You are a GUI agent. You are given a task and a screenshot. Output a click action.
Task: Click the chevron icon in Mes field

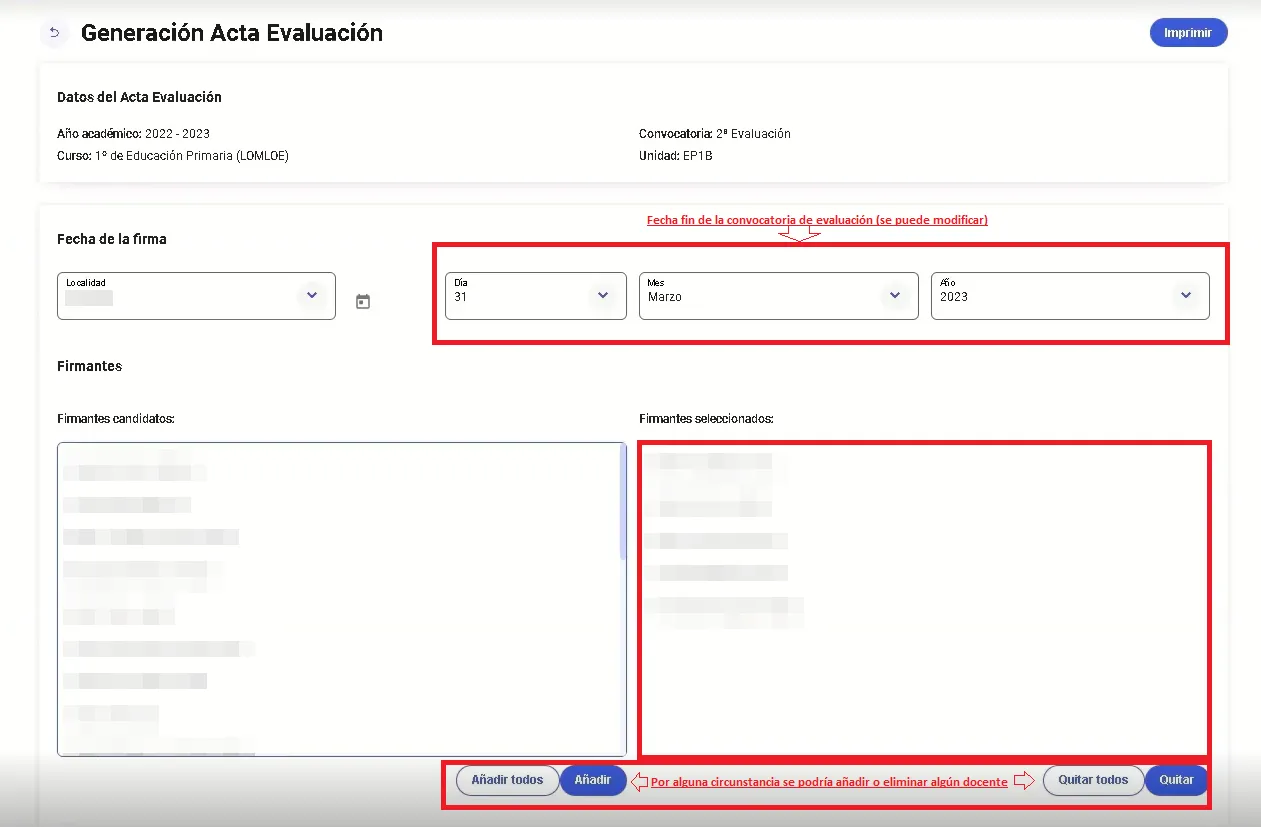pyautogui.click(x=894, y=296)
